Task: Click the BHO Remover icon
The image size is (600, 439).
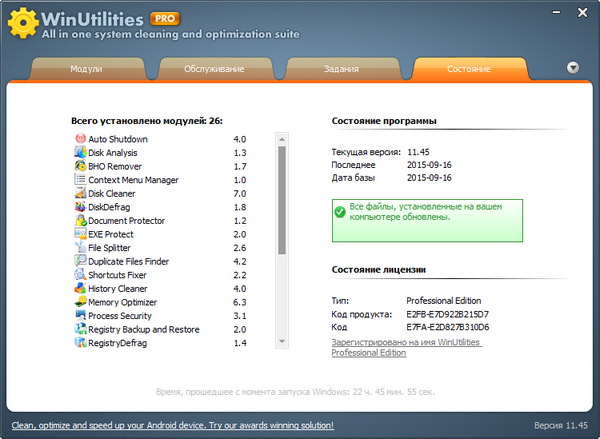Action: [x=80, y=166]
